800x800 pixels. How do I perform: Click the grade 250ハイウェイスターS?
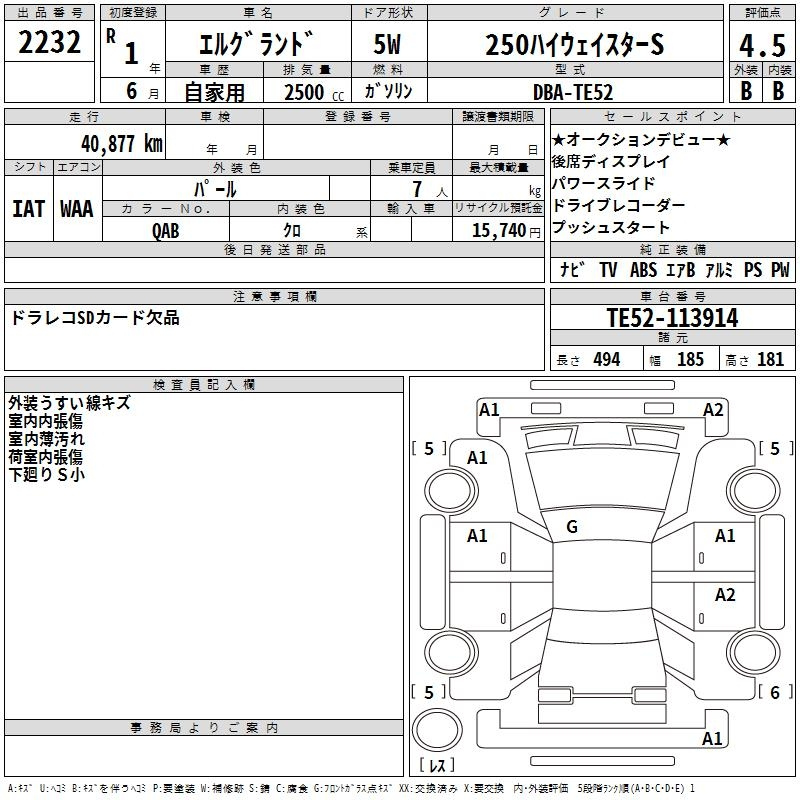(x=573, y=45)
